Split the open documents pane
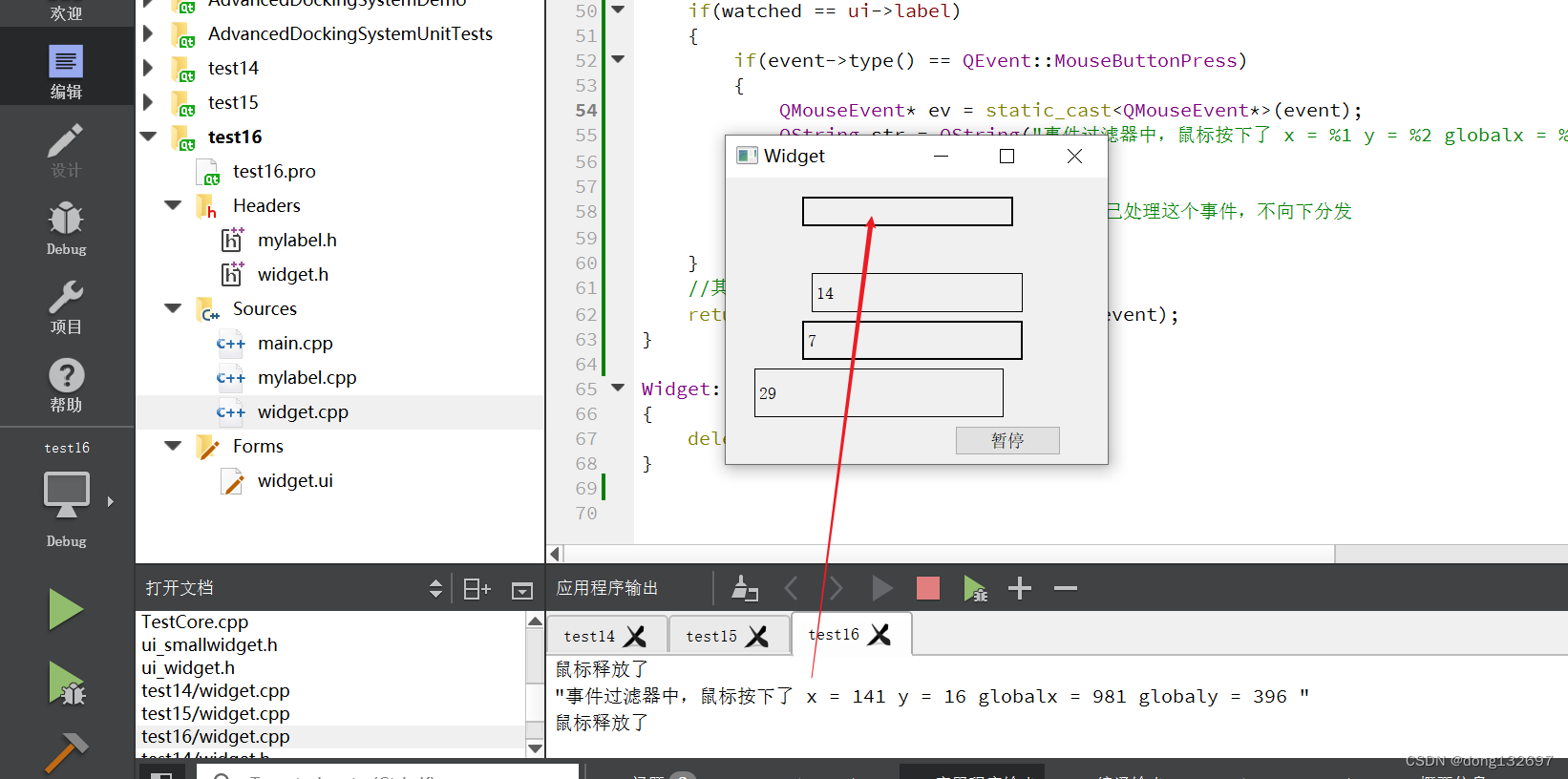Screen dimensions: 1568x779 tap(477, 589)
